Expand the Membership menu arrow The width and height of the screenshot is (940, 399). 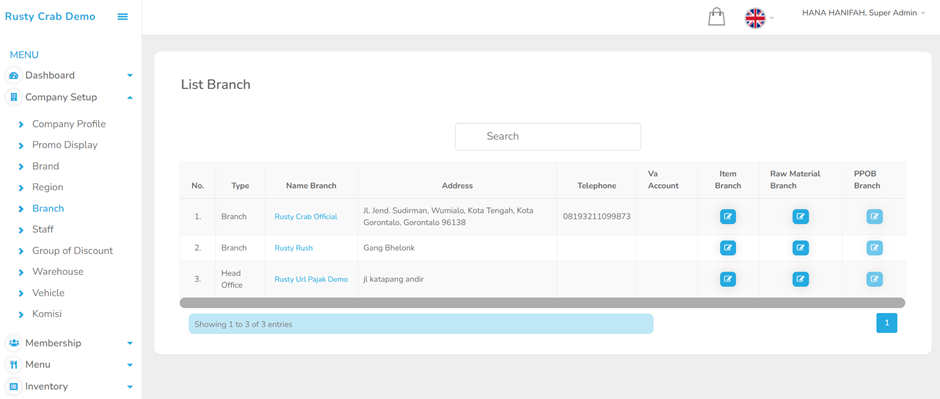pyautogui.click(x=129, y=343)
